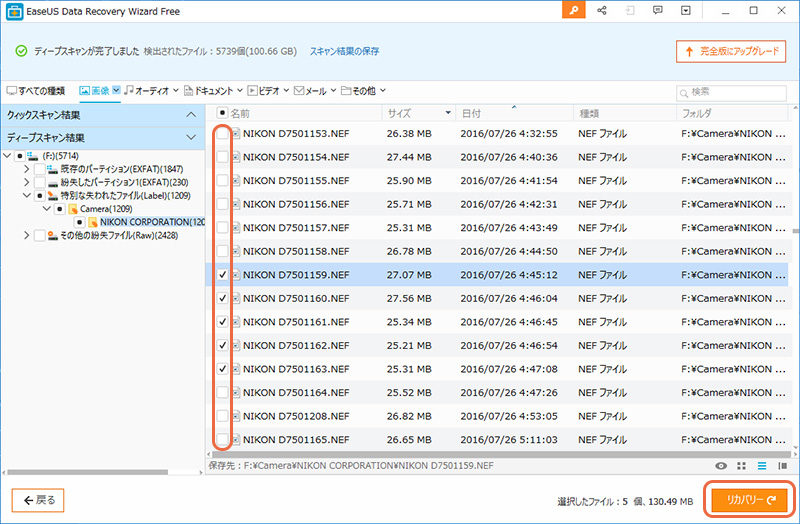Image resolution: width=800 pixels, height=524 pixels.
Task: Collapse the クイックスキャン結果 section
Action: [x=191, y=115]
